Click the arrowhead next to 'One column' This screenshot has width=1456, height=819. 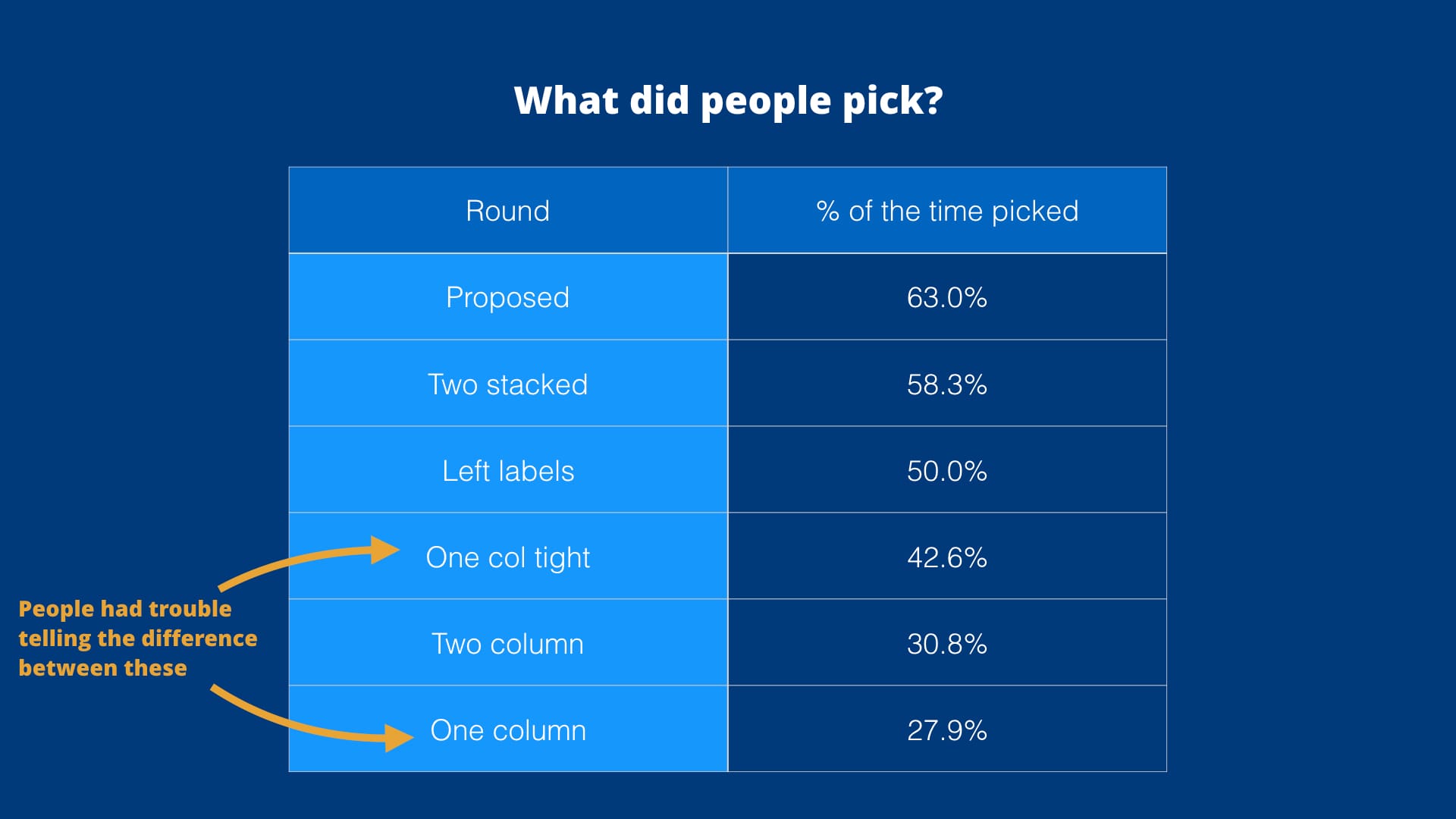pyautogui.click(x=398, y=737)
